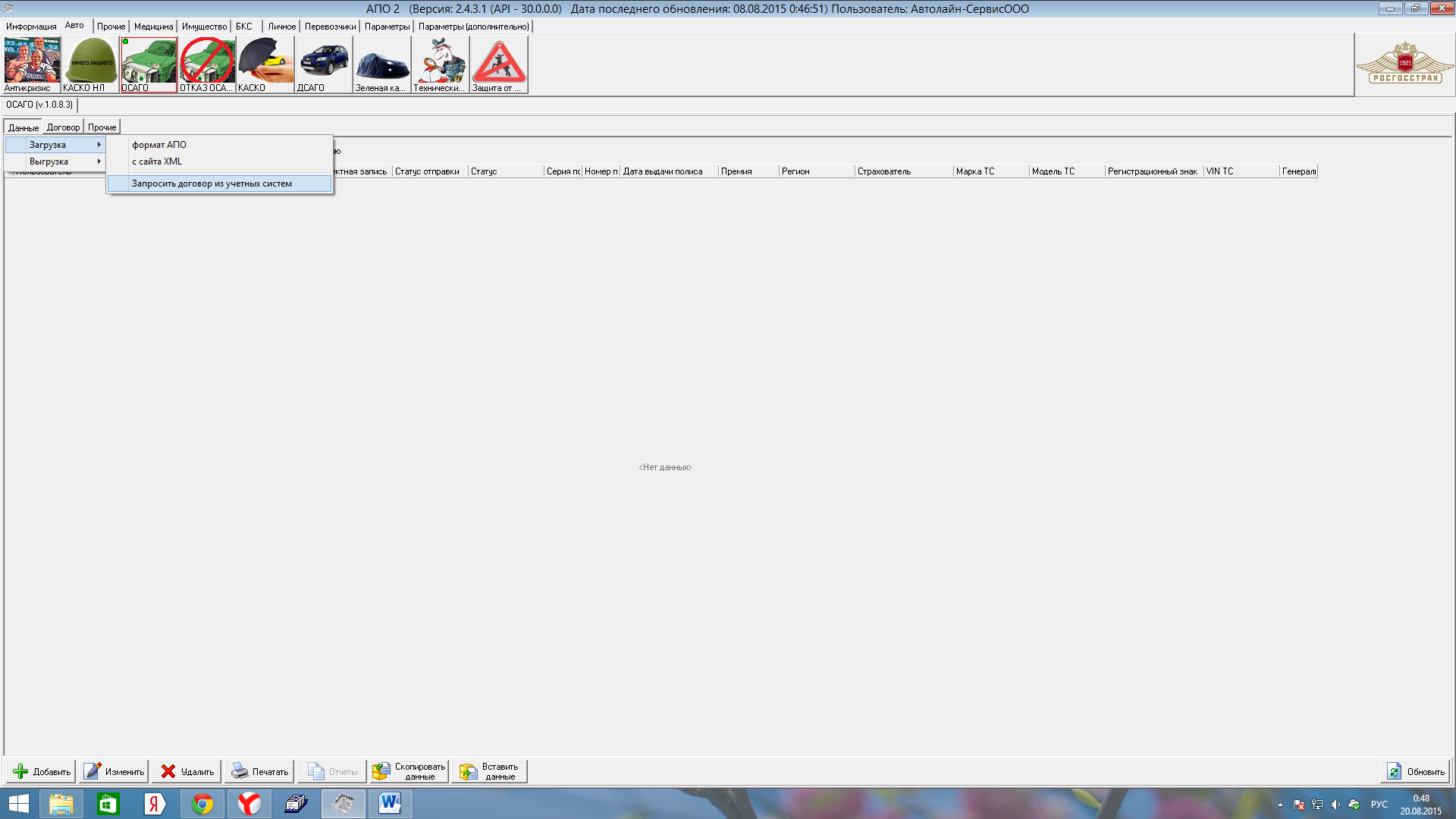The height and width of the screenshot is (819, 1456).
Task: Choose с сайта XML menu entry
Action: pyautogui.click(x=220, y=162)
